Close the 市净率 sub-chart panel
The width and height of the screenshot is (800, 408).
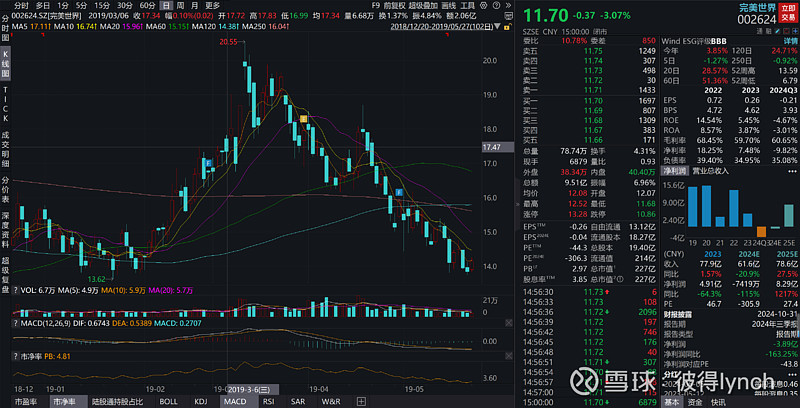click(508, 355)
